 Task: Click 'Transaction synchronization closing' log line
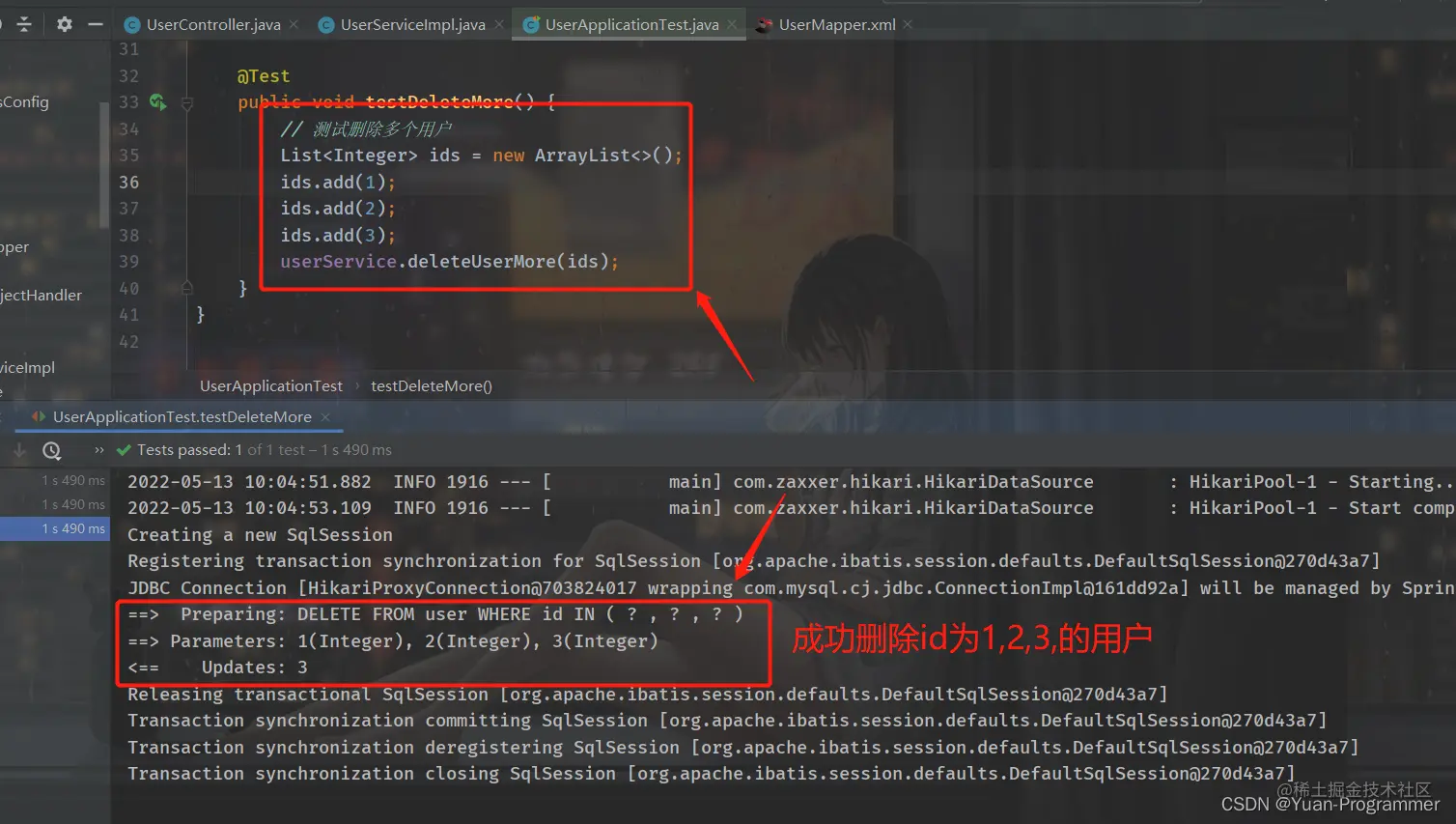tap(712, 774)
